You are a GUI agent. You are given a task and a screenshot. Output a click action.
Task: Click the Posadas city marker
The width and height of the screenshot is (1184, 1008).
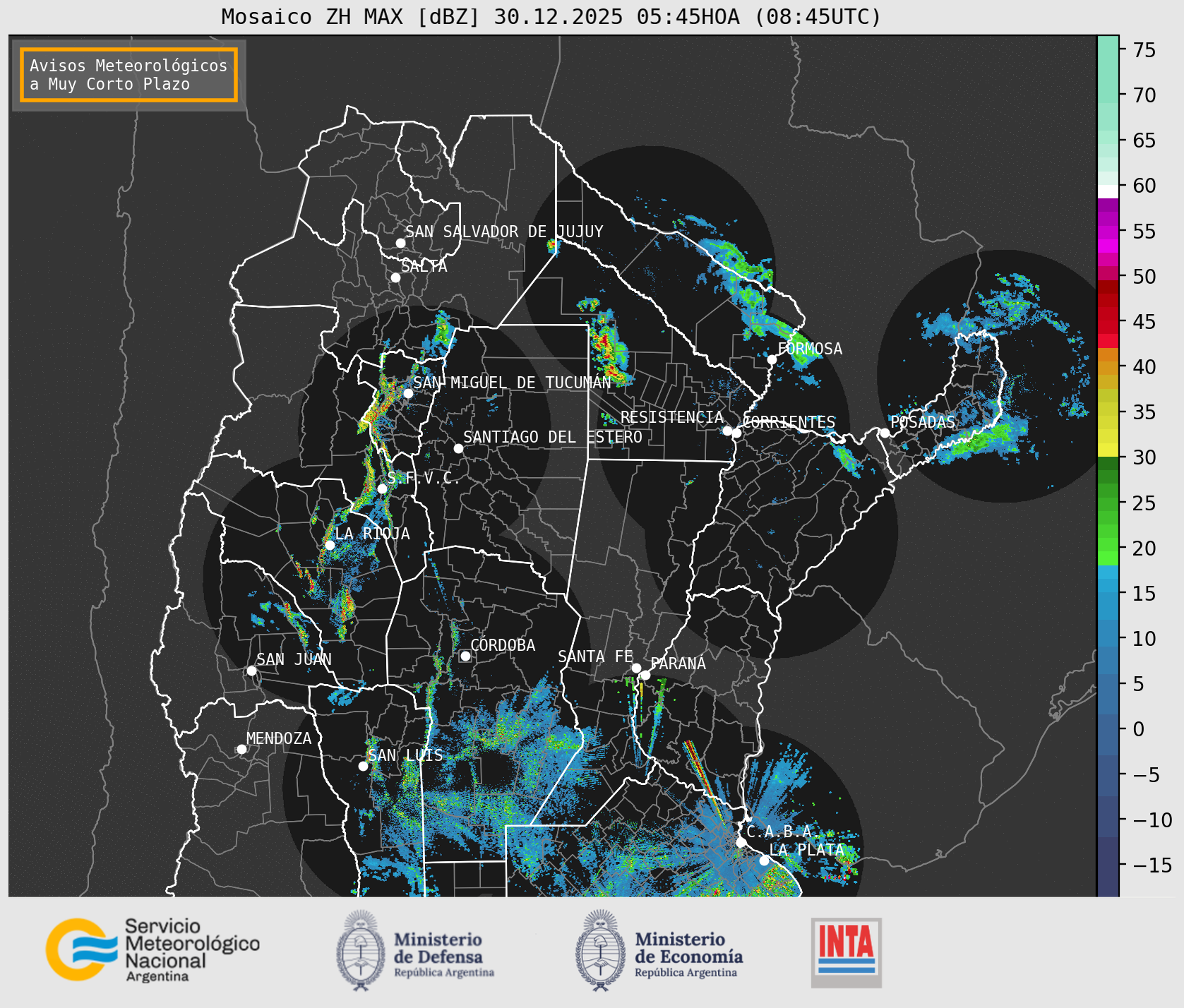885,433
